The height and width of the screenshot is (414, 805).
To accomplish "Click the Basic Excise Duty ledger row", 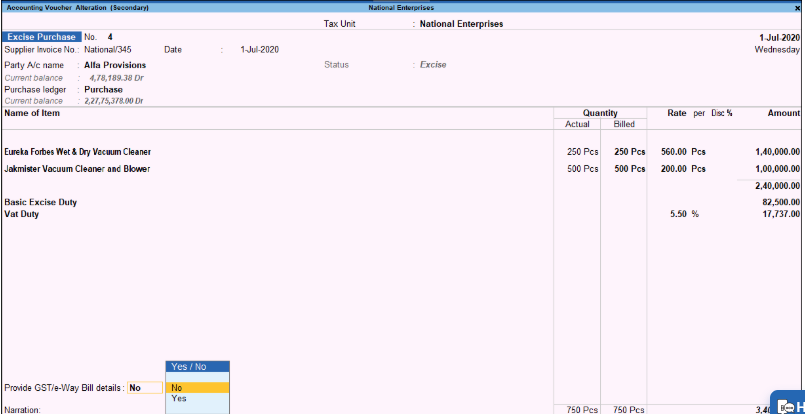I will pos(41,202).
